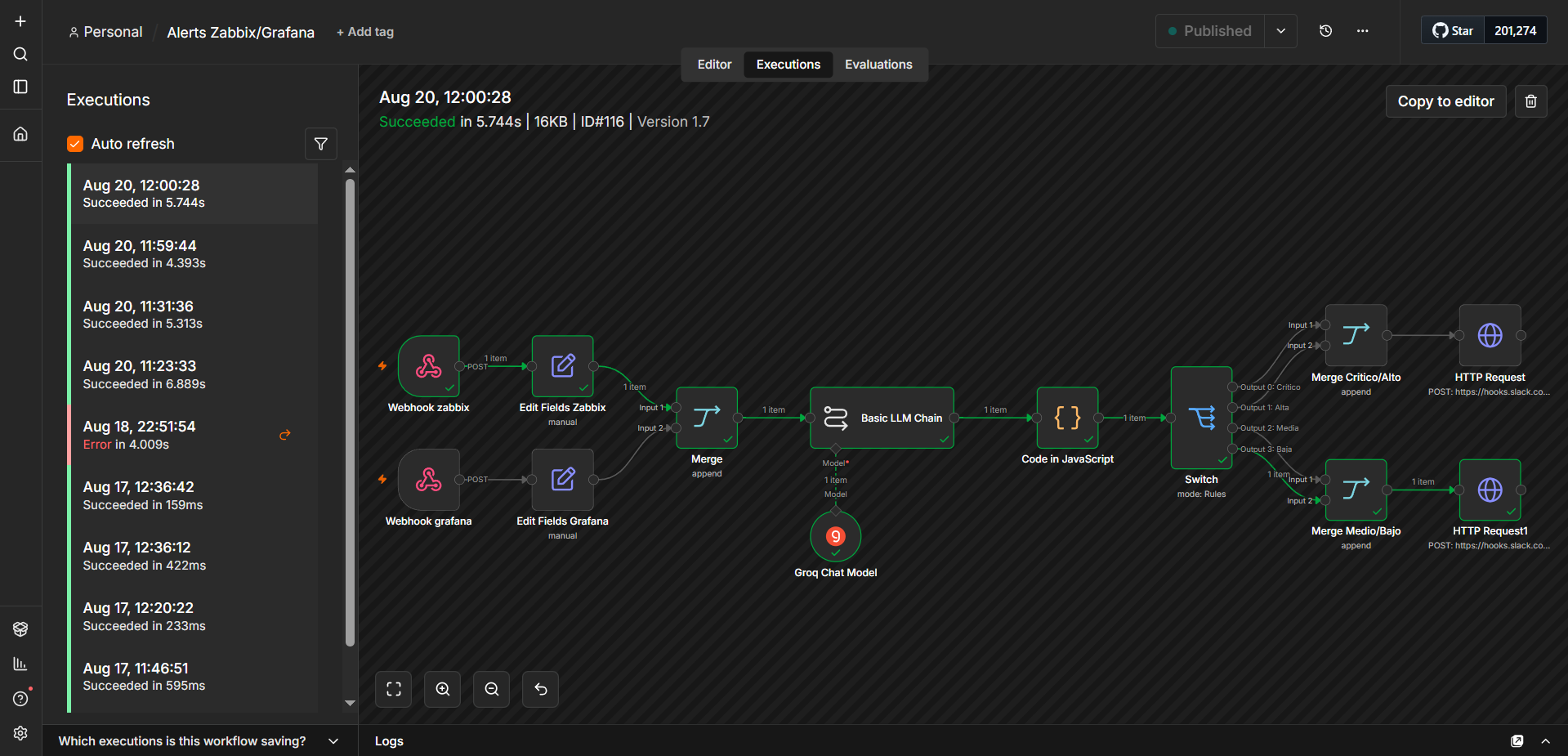Select the Edit Fields Grafana node
1568x756 pixels.
[x=562, y=480]
